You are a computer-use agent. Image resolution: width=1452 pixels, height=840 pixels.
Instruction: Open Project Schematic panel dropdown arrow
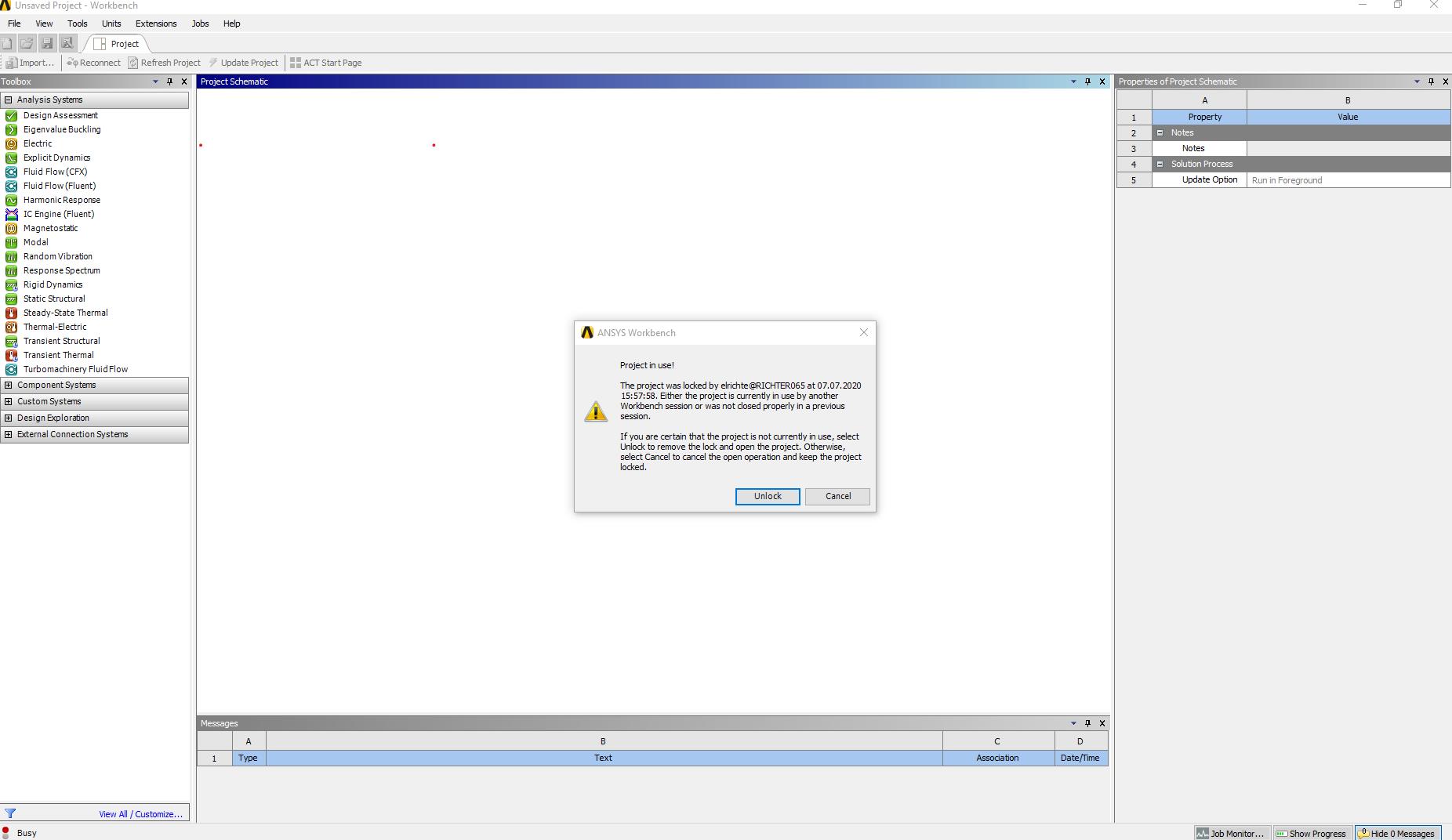pyautogui.click(x=1073, y=81)
